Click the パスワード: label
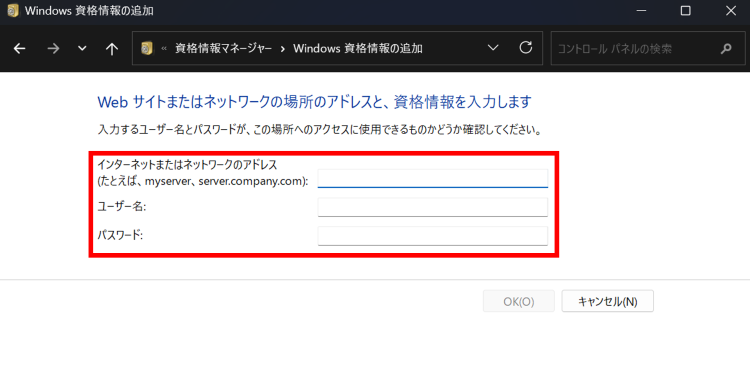Viewport: 750px width, 387px height. pyautogui.click(x=120, y=235)
